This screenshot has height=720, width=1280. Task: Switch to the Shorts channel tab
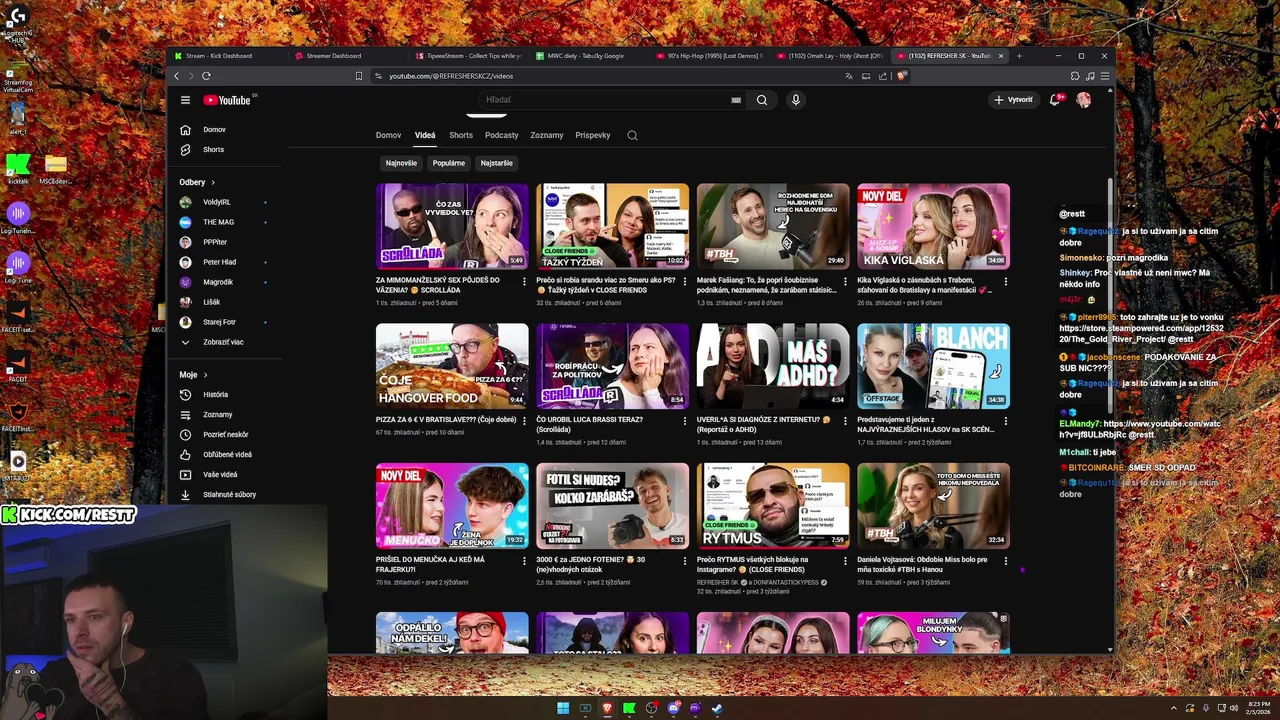tap(461, 135)
